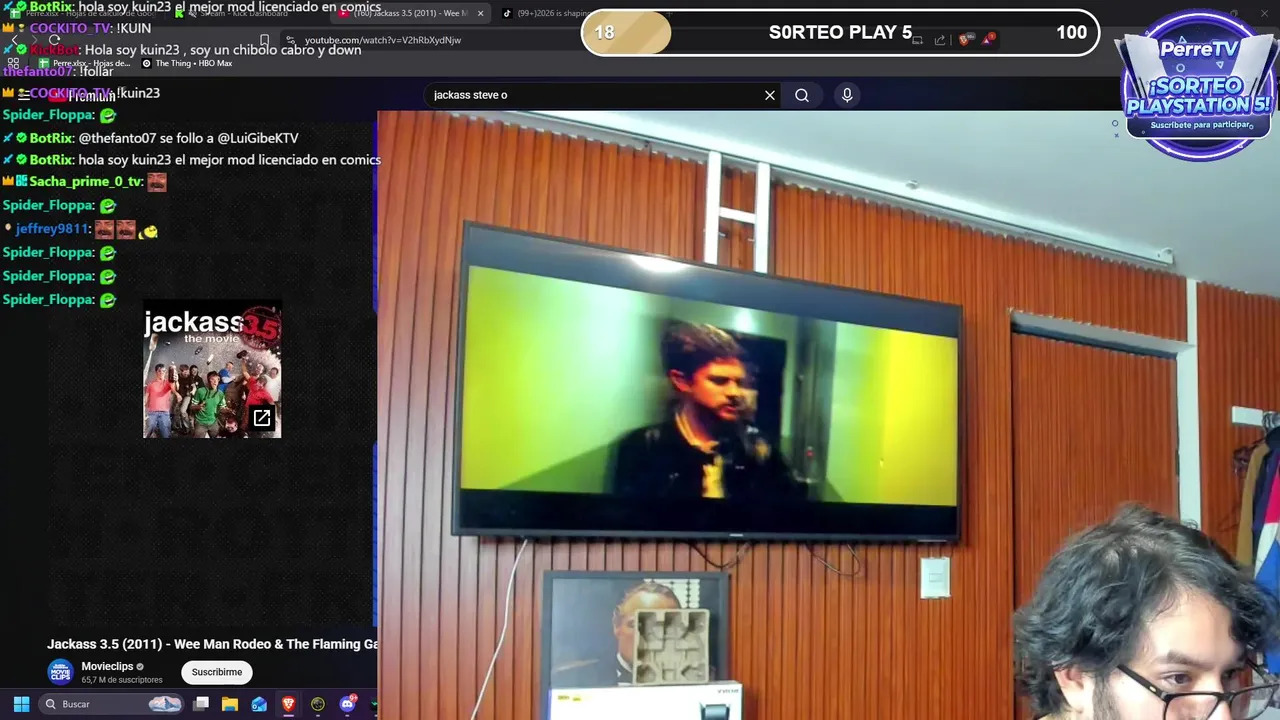Open Task View in the taskbar
Viewport: 1280px width, 720px height.
pos(201,704)
